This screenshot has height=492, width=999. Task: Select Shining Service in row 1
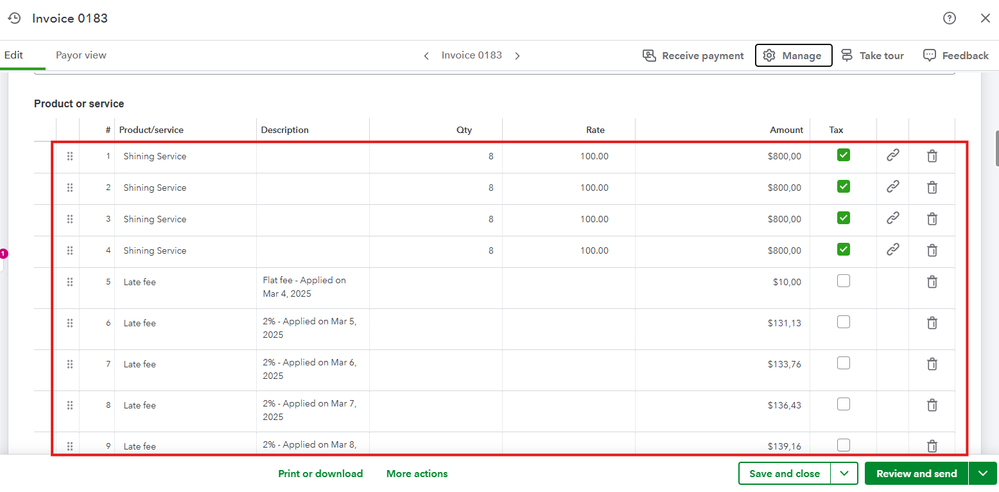click(155, 156)
